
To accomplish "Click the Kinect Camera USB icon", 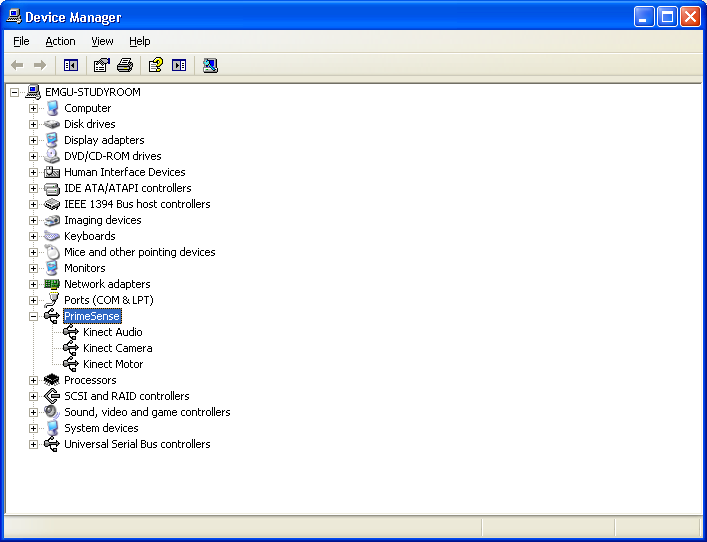I will 71,348.
